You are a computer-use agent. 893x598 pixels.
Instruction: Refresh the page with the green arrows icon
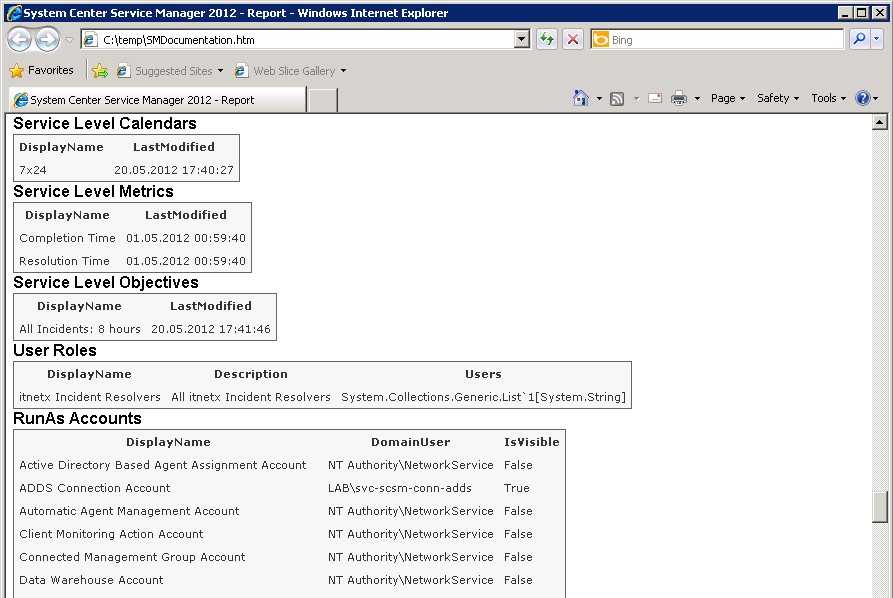point(547,40)
